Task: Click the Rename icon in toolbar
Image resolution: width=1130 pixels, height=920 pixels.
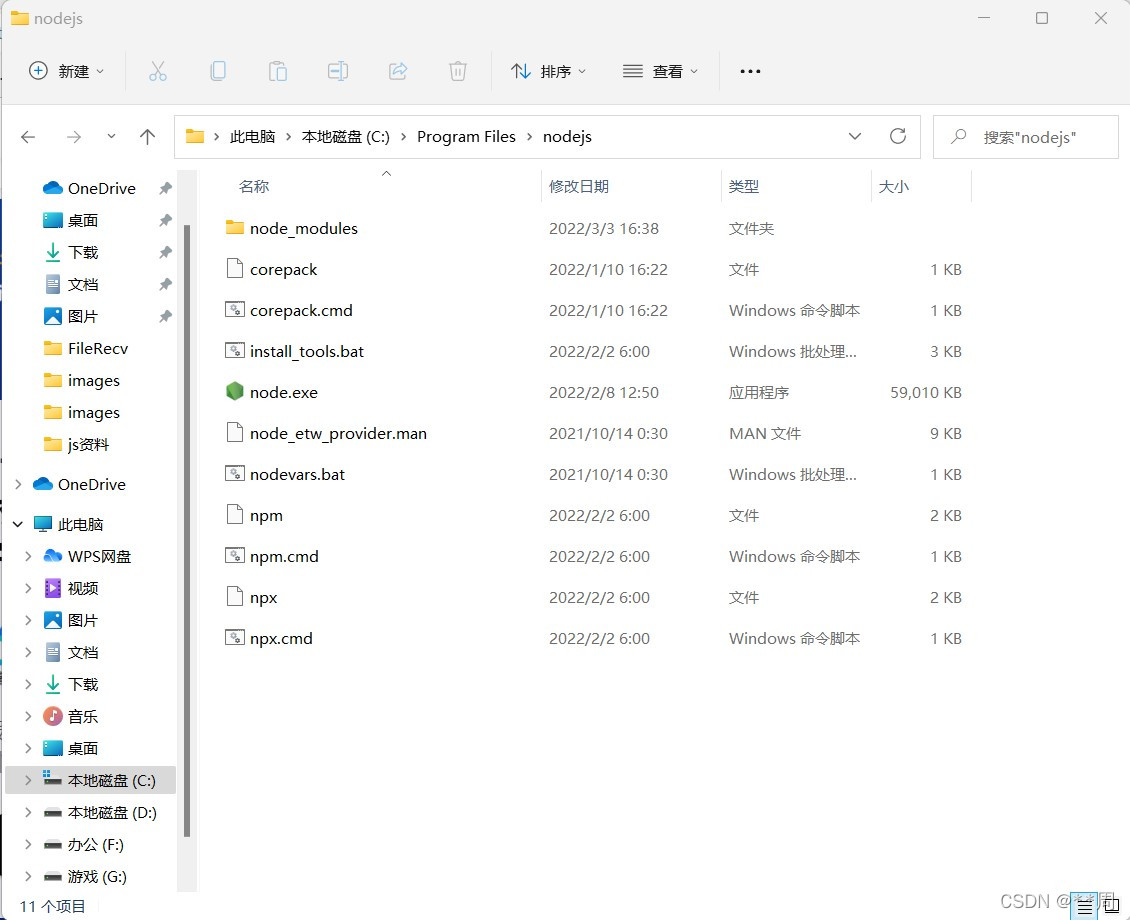Action: point(337,71)
